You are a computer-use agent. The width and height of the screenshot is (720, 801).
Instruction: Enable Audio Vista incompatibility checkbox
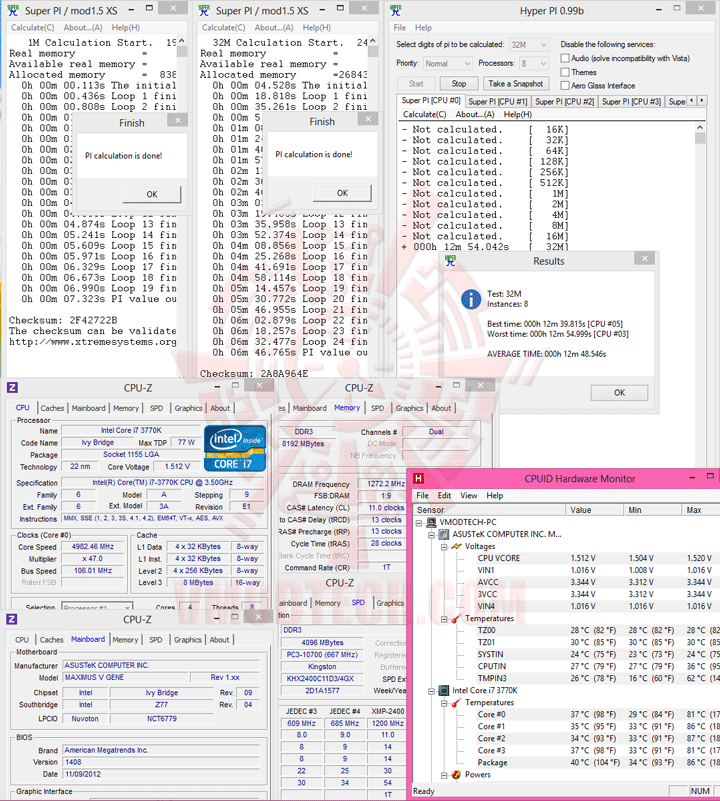point(565,58)
